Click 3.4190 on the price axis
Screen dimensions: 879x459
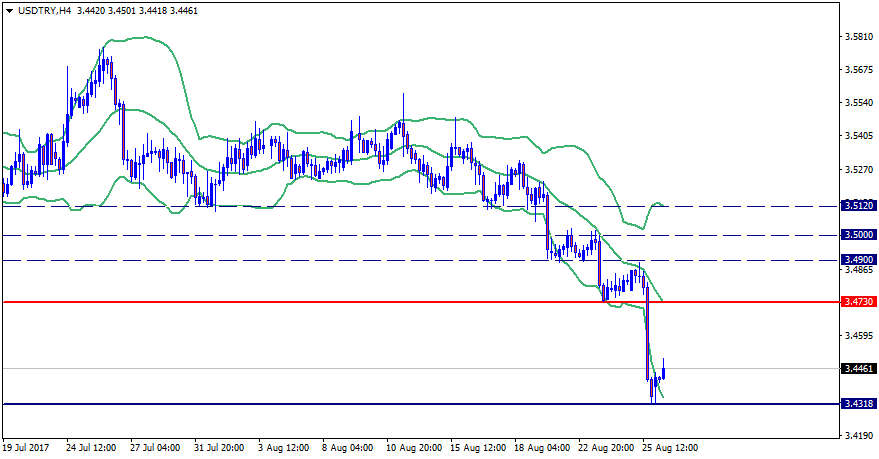coord(859,436)
